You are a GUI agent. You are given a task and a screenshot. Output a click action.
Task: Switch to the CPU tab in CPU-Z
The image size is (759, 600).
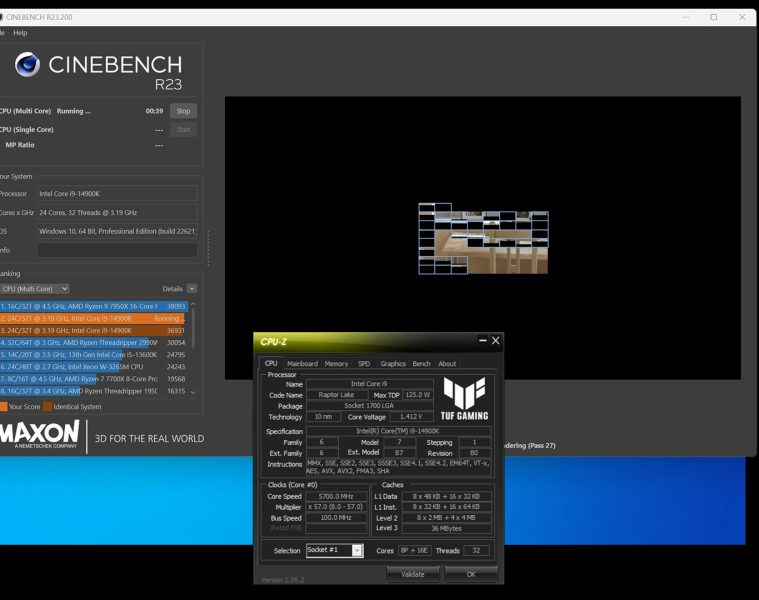(271, 363)
